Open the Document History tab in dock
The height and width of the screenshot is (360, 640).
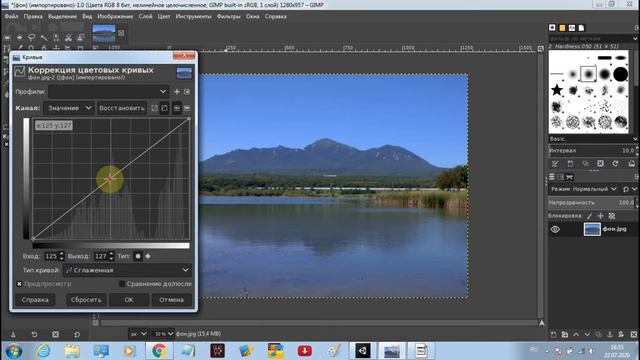pos(582,27)
